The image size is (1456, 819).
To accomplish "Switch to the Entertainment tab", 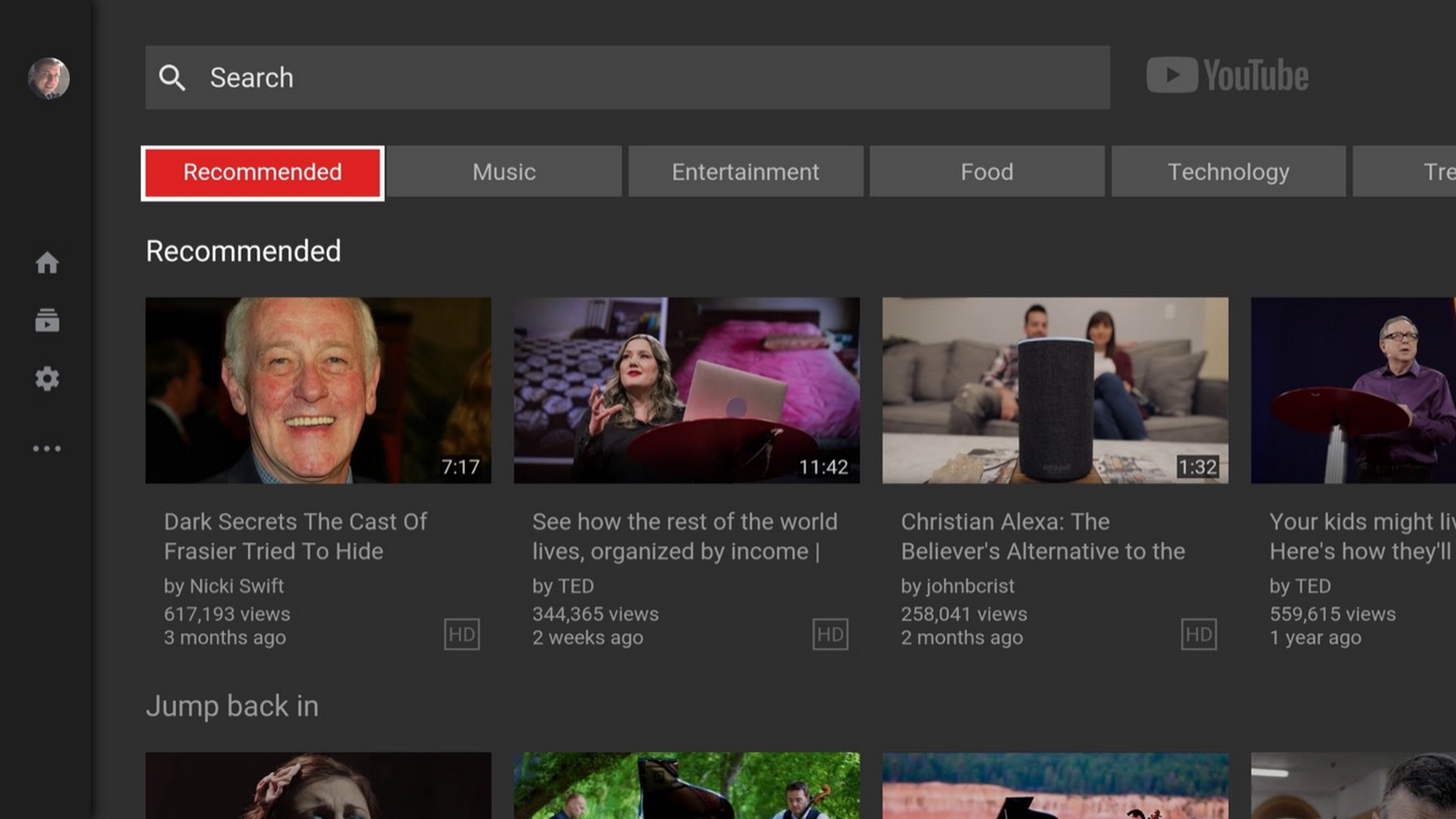I will tap(745, 172).
